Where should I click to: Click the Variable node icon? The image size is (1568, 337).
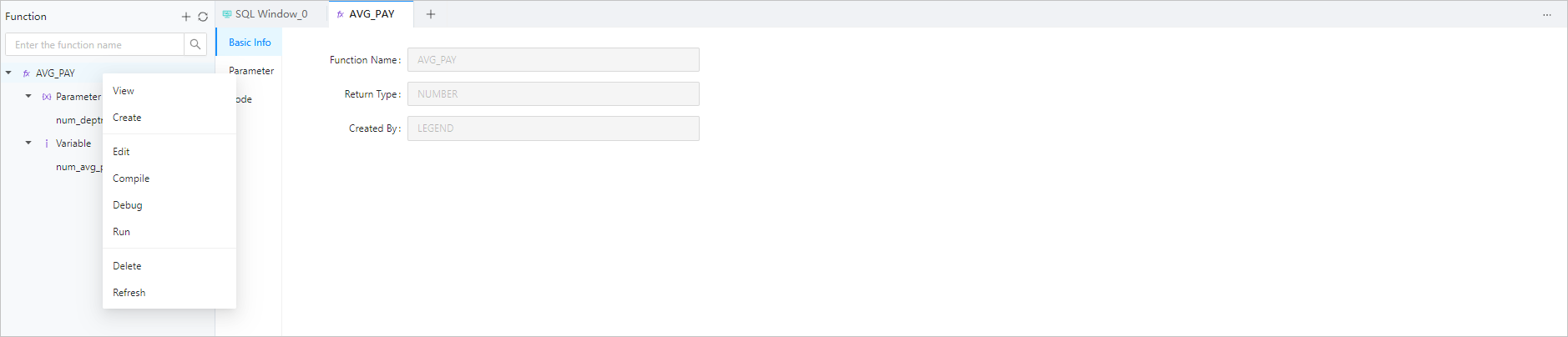click(47, 143)
